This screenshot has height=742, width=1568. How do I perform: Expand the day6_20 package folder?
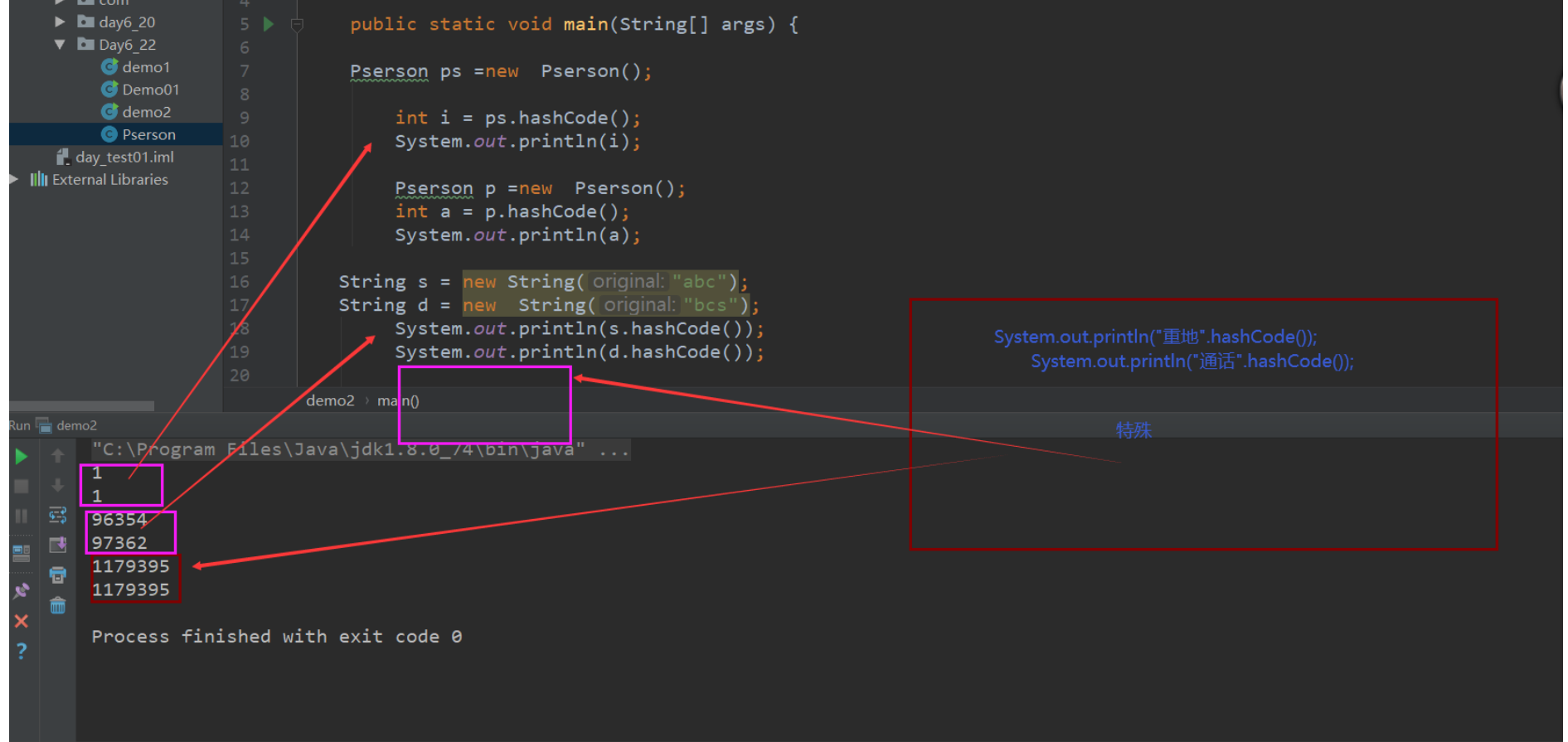pos(60,22)
